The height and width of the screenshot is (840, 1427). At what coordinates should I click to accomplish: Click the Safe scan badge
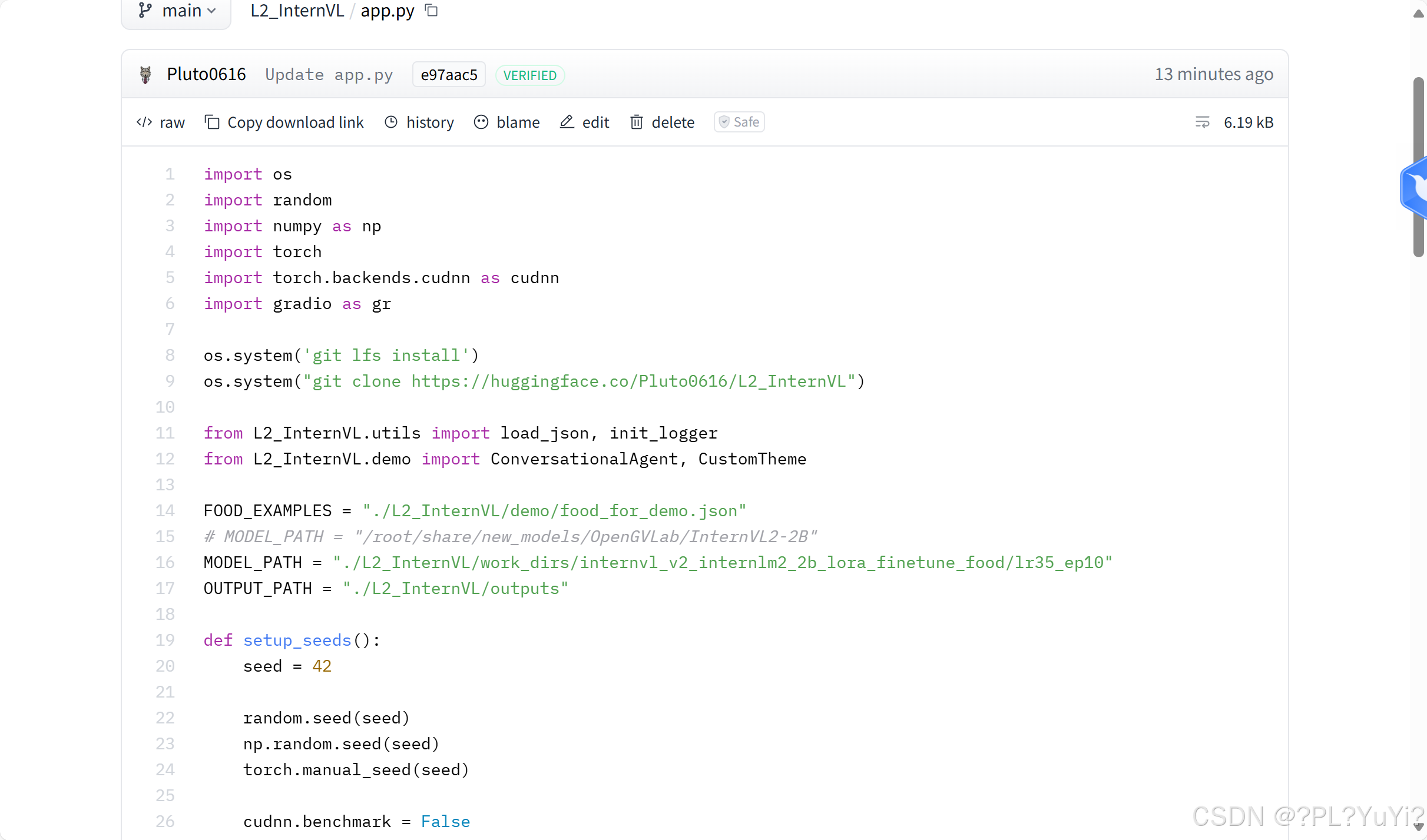(x=739, y=122)
